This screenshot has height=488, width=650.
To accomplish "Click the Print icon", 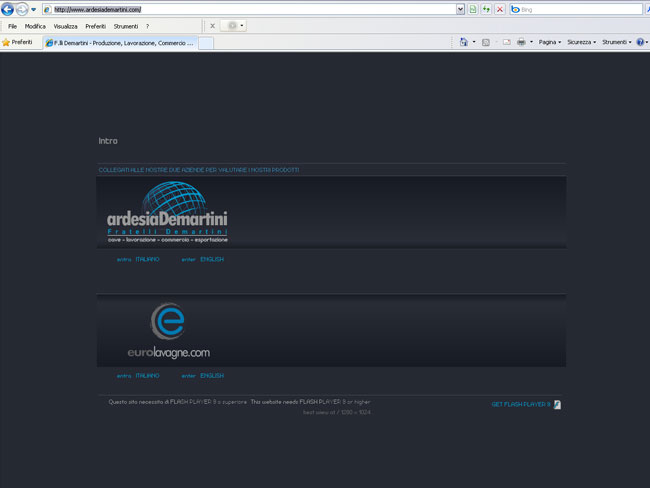I will click(x=521, y=42).
